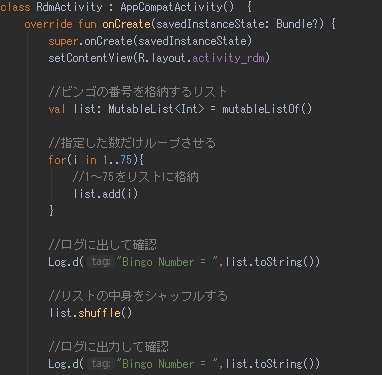Click the first "Bingo Number = " string

pyautogui.click(x=167, y=262)
